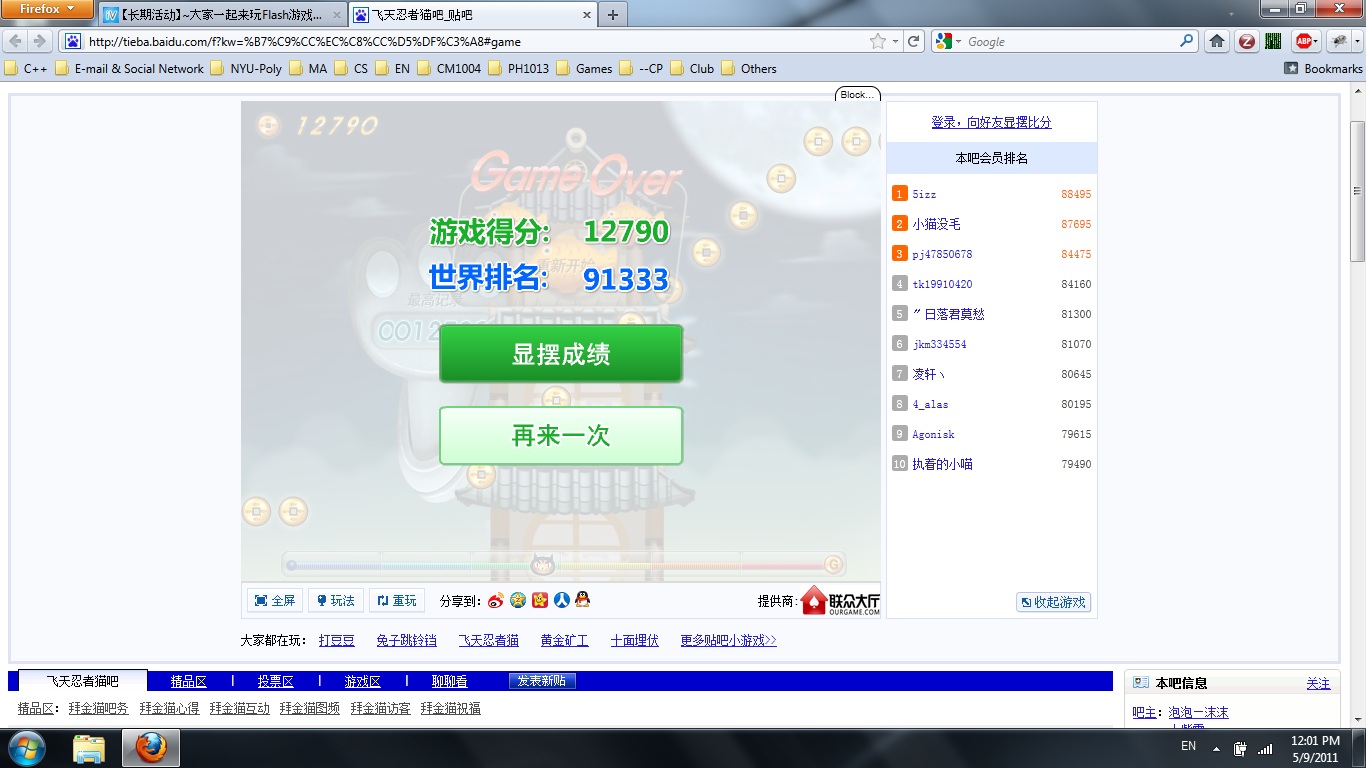The width and height of the screenshot is (1366, 768).
Task: Click the red star share icon
Action: point(540,600)
